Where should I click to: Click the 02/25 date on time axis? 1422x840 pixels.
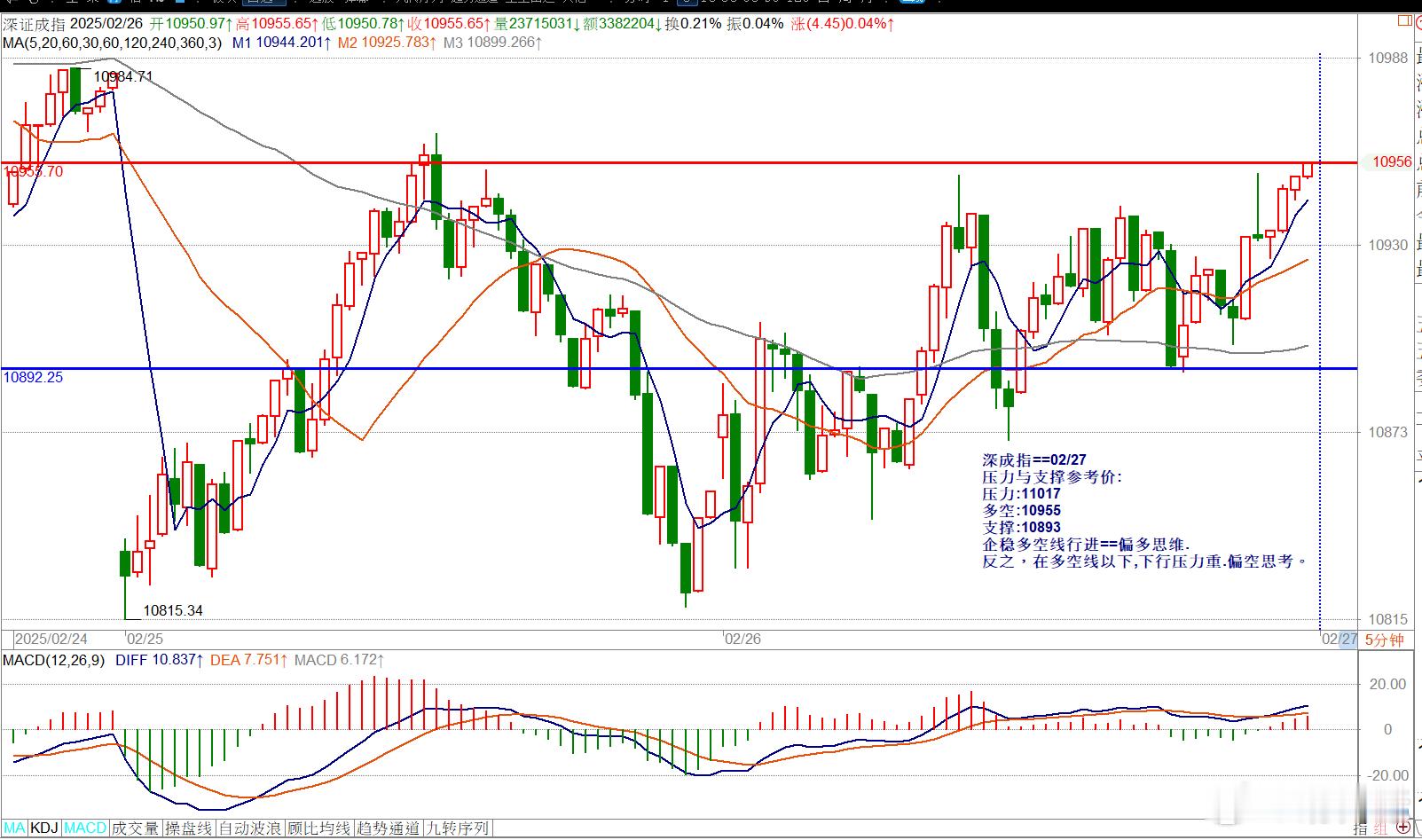[x=145, y=639]
